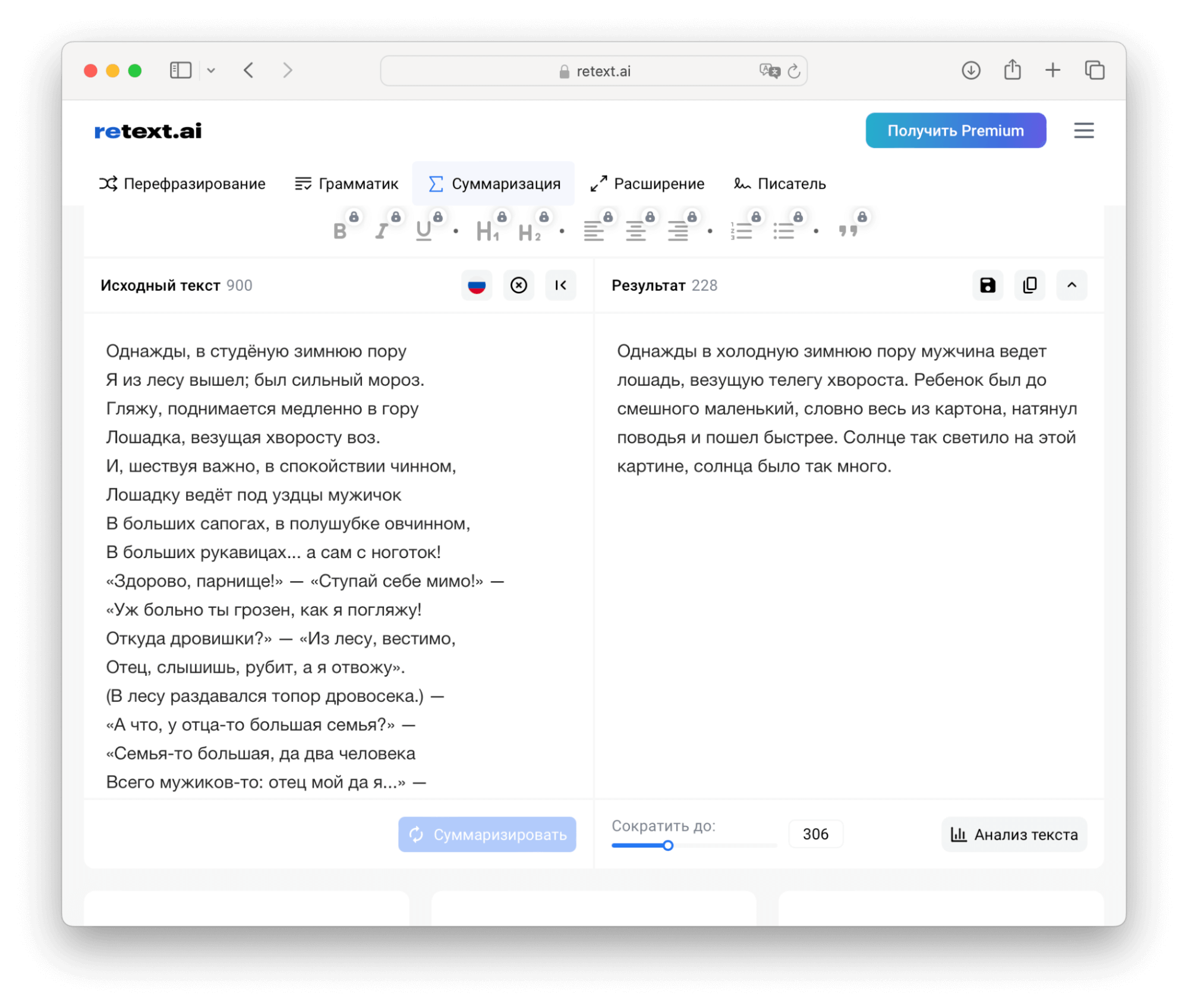
Task: Click the blockquote icon
Action: click(x=847, y=231)
